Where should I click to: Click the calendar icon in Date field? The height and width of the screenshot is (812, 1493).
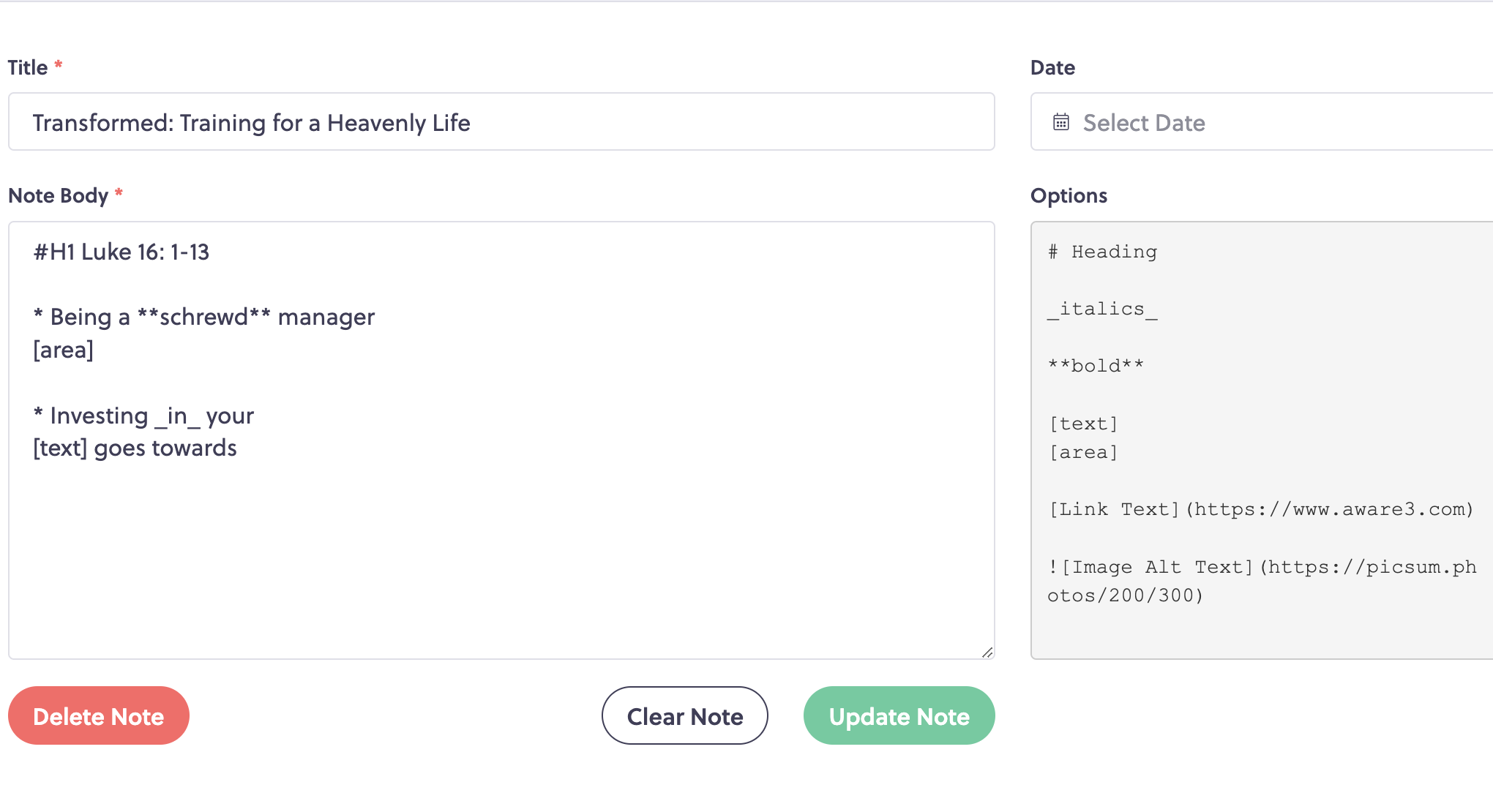click(x=1060, y=122)
